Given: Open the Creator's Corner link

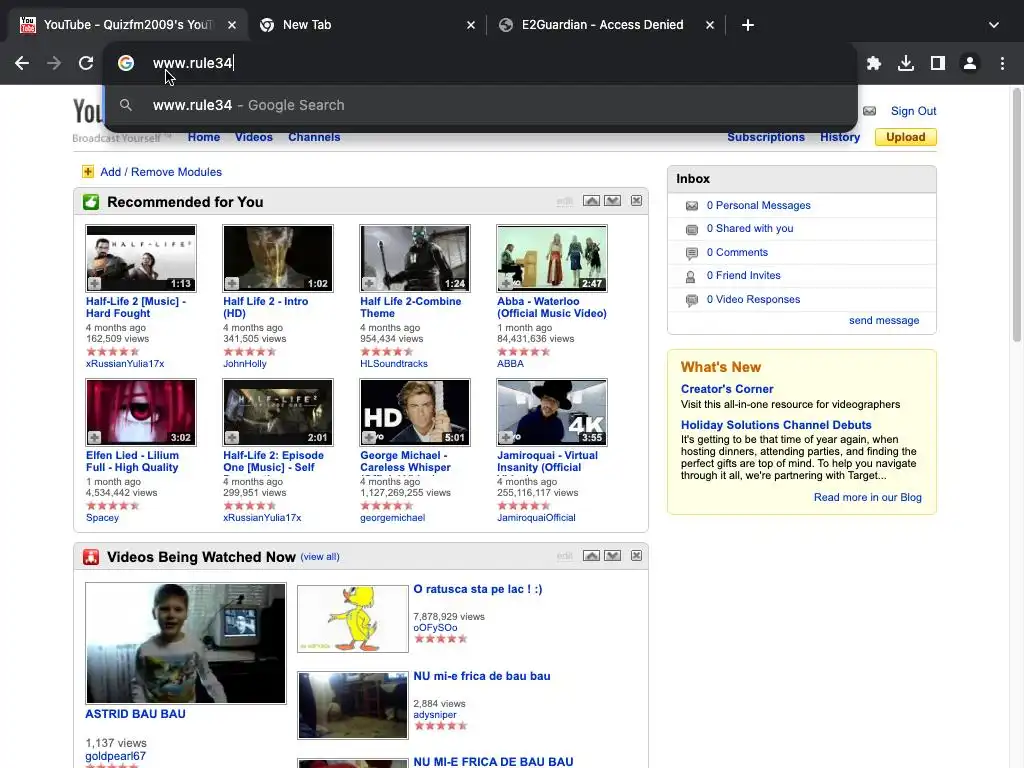Looking at the screenshot, I should 727,389.
